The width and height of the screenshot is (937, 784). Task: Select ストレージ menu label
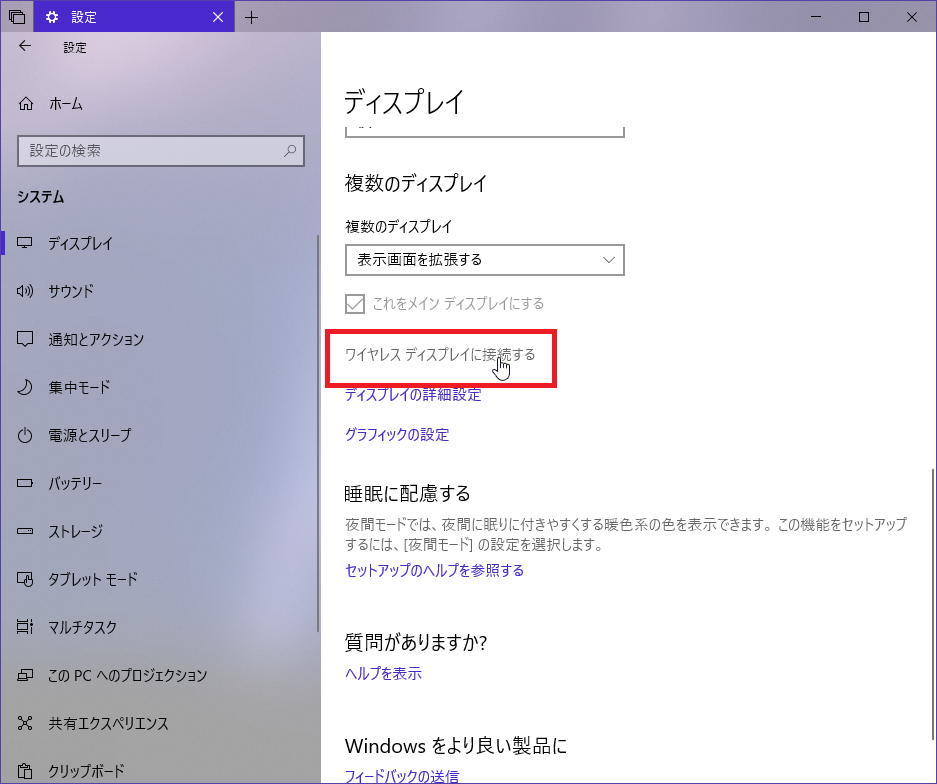point(75,531)
